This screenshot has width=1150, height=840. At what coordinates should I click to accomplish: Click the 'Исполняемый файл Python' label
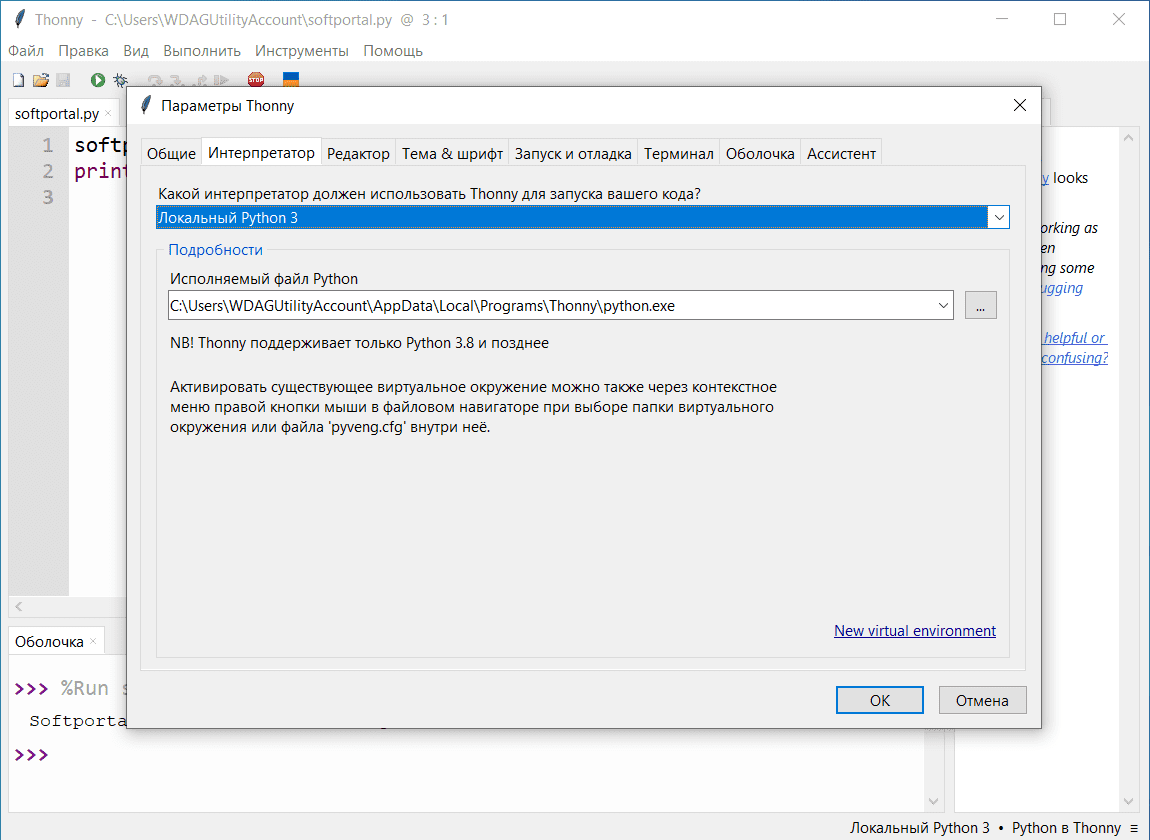click(x=264, y=279)
